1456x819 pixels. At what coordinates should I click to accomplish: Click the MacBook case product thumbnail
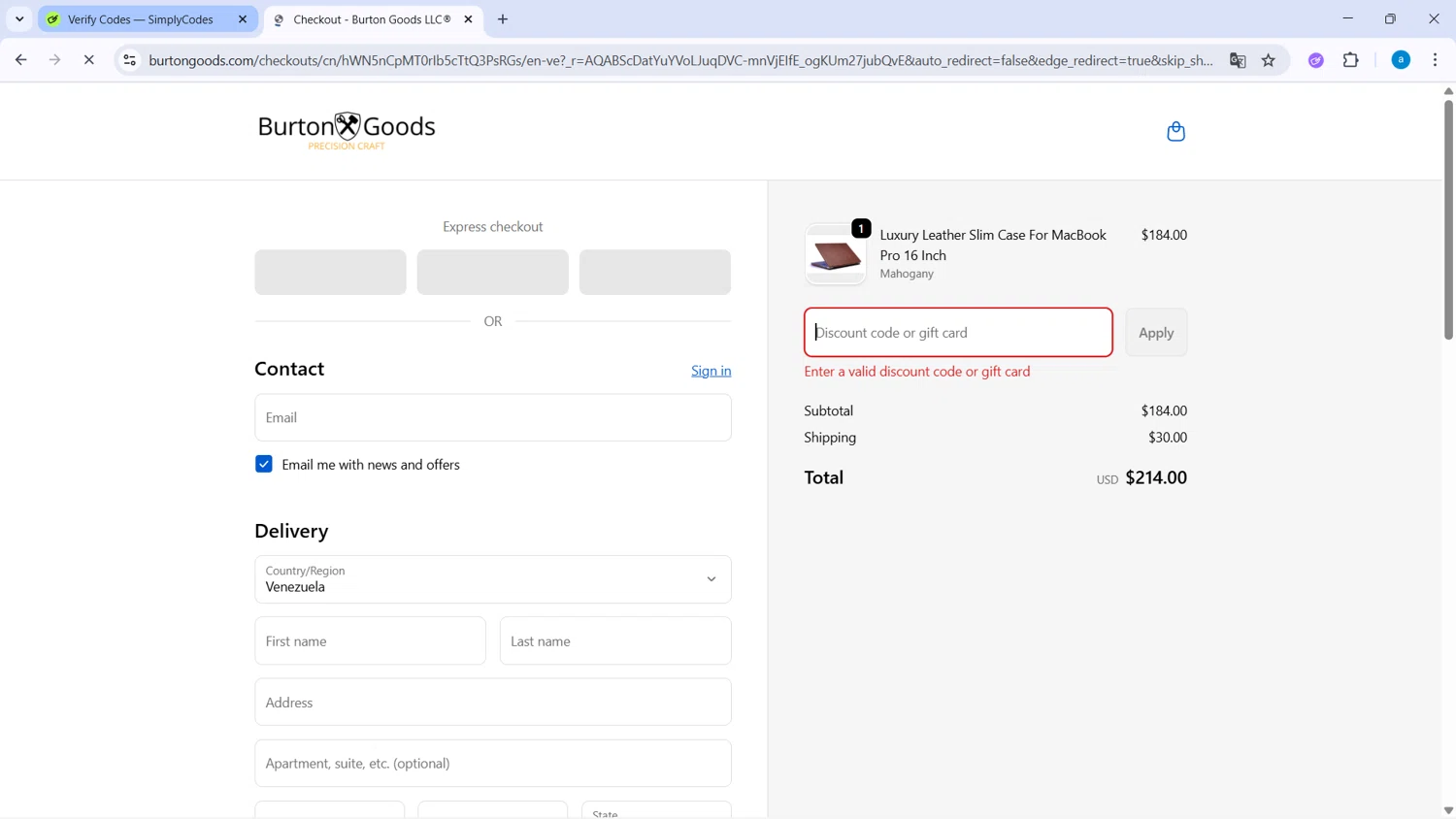coord(836,254)
